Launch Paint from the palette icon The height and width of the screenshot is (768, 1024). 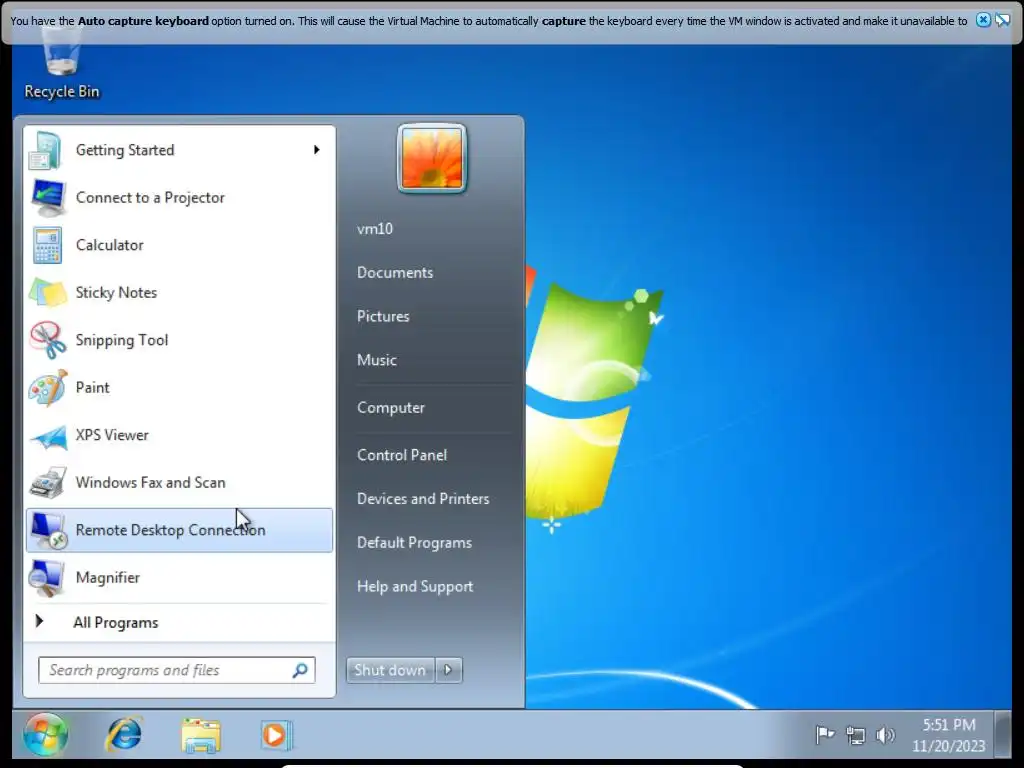tap(47, 387)
